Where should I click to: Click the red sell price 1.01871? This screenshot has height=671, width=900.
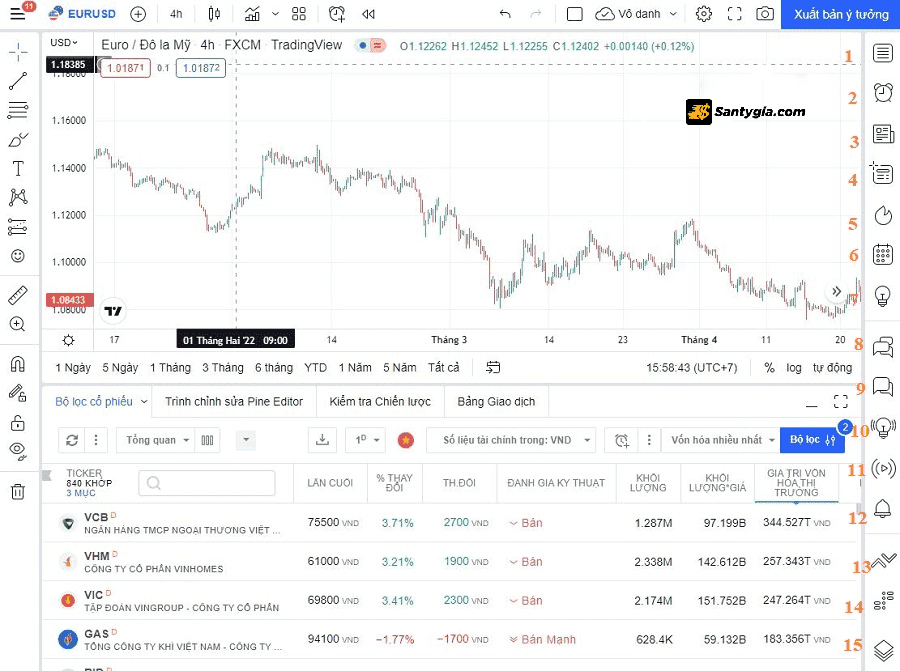pyautogui.click(x=125, y=68)
